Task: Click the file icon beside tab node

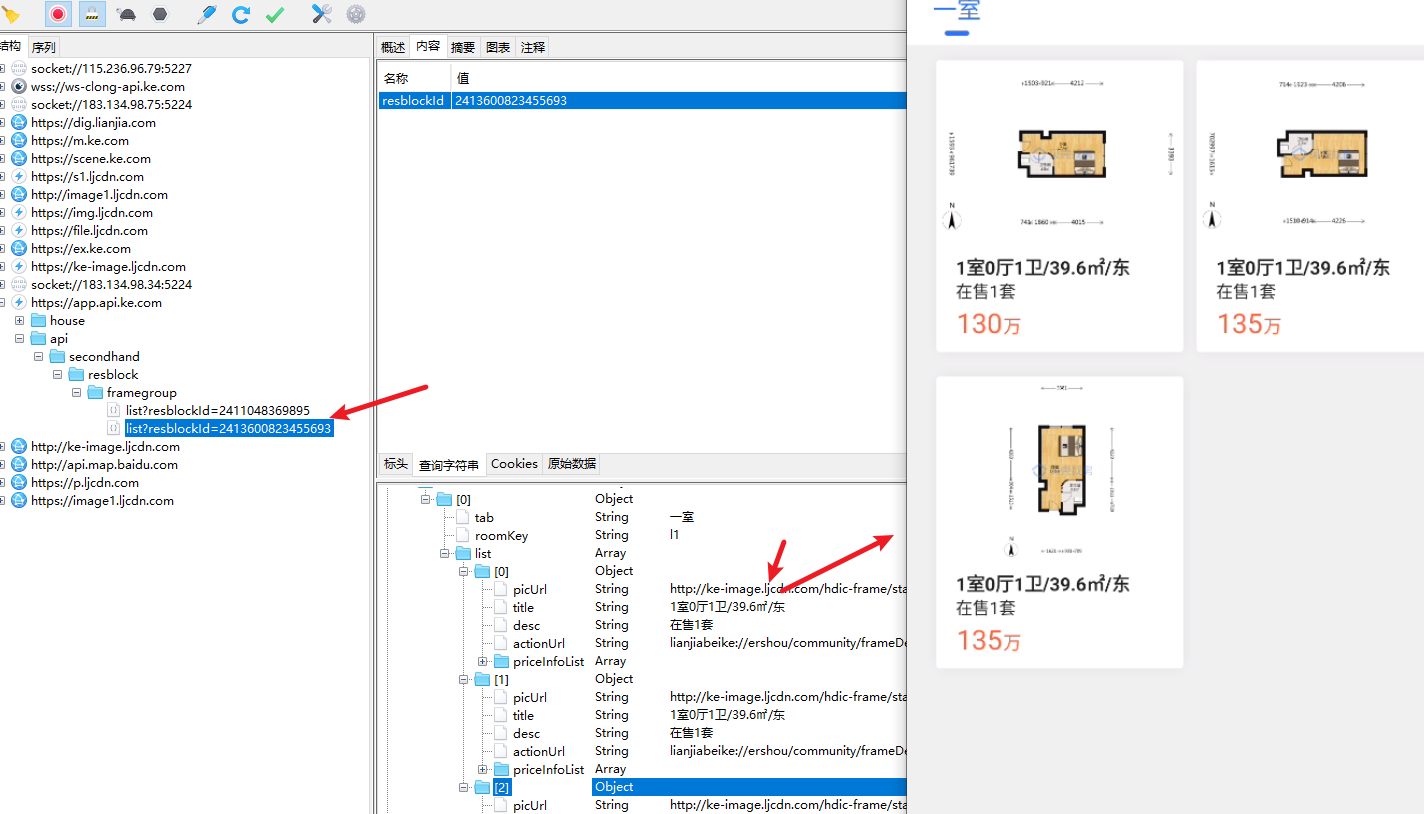Action: (x=462, y=518)
